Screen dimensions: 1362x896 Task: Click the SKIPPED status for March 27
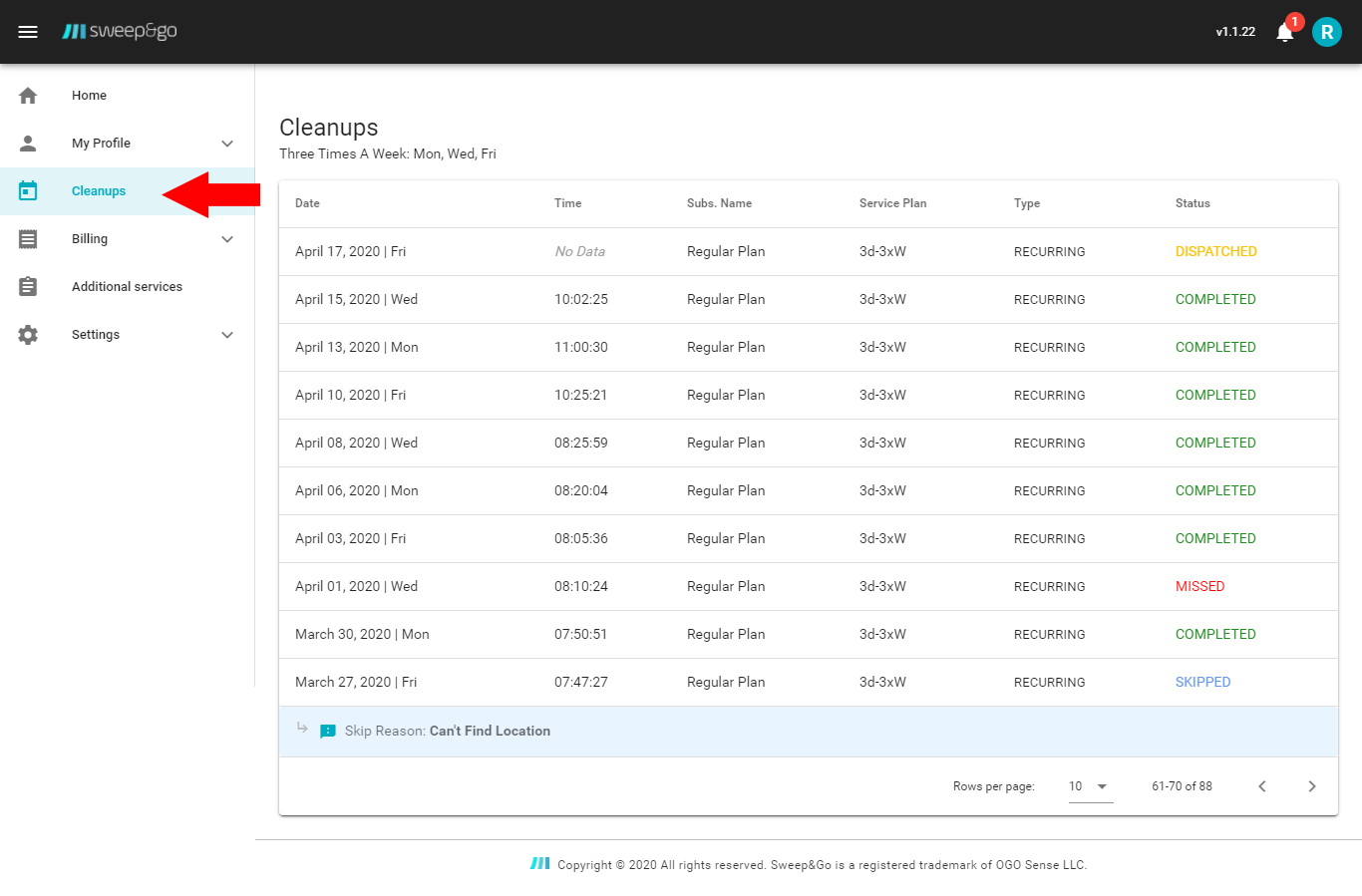(x=1202, y=682)
